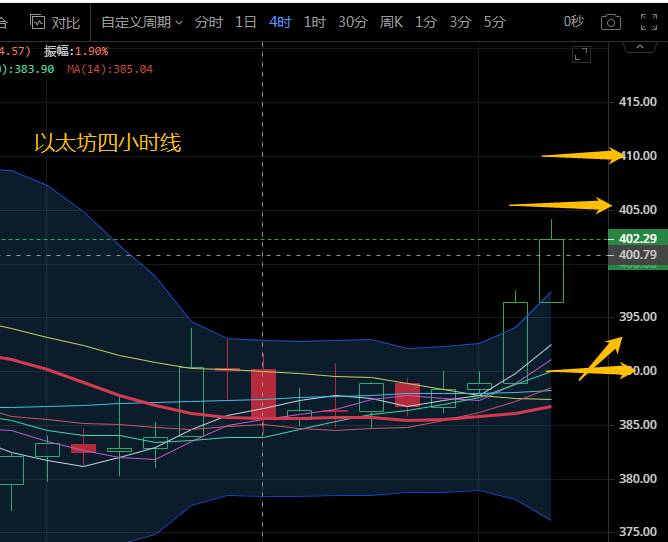Select the 1时 one-hour timeframe
This screenshot has height=542, width=668.
pos(314,22)
